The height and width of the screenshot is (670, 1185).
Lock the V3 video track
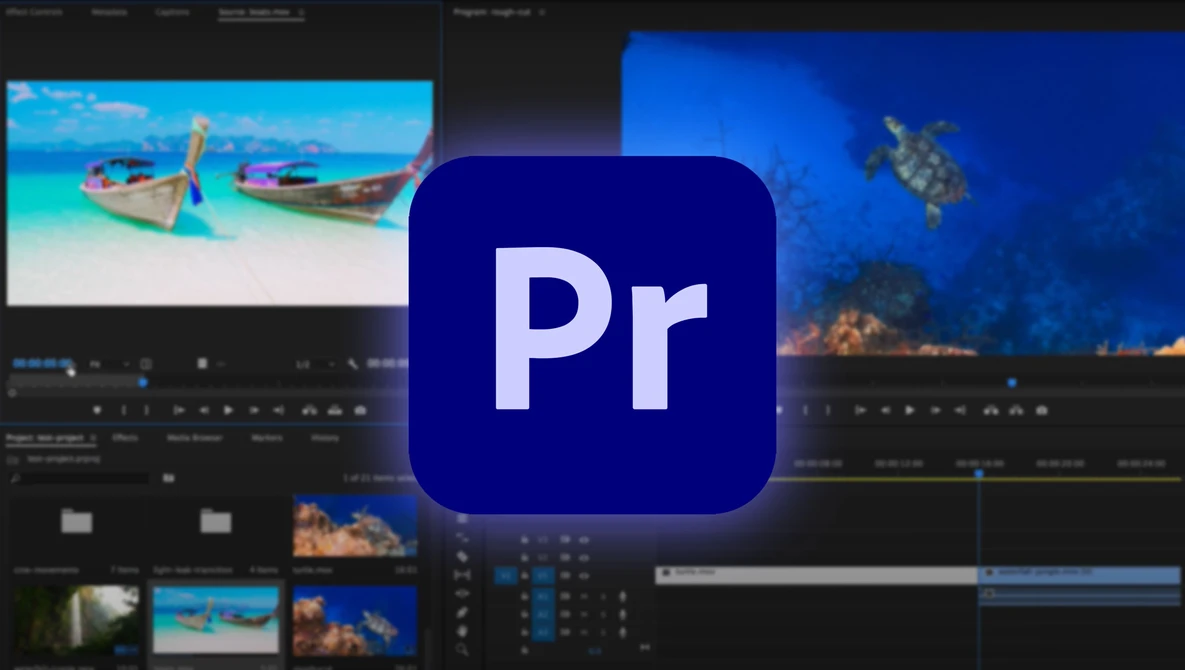(524, 540)
